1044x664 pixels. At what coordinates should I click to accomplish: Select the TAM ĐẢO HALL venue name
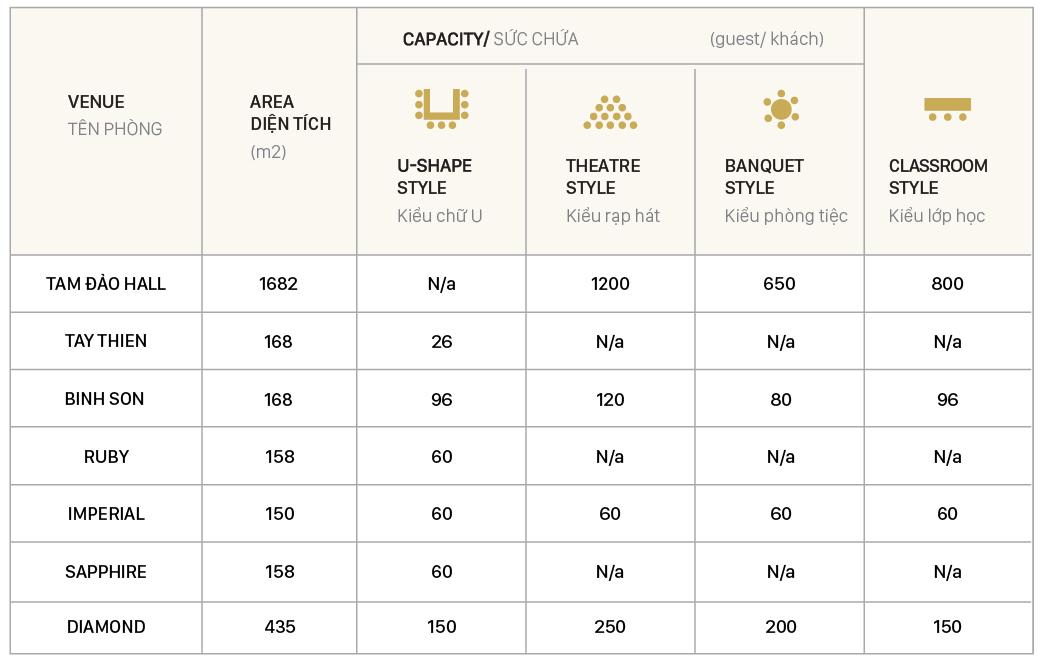[106, 284]
